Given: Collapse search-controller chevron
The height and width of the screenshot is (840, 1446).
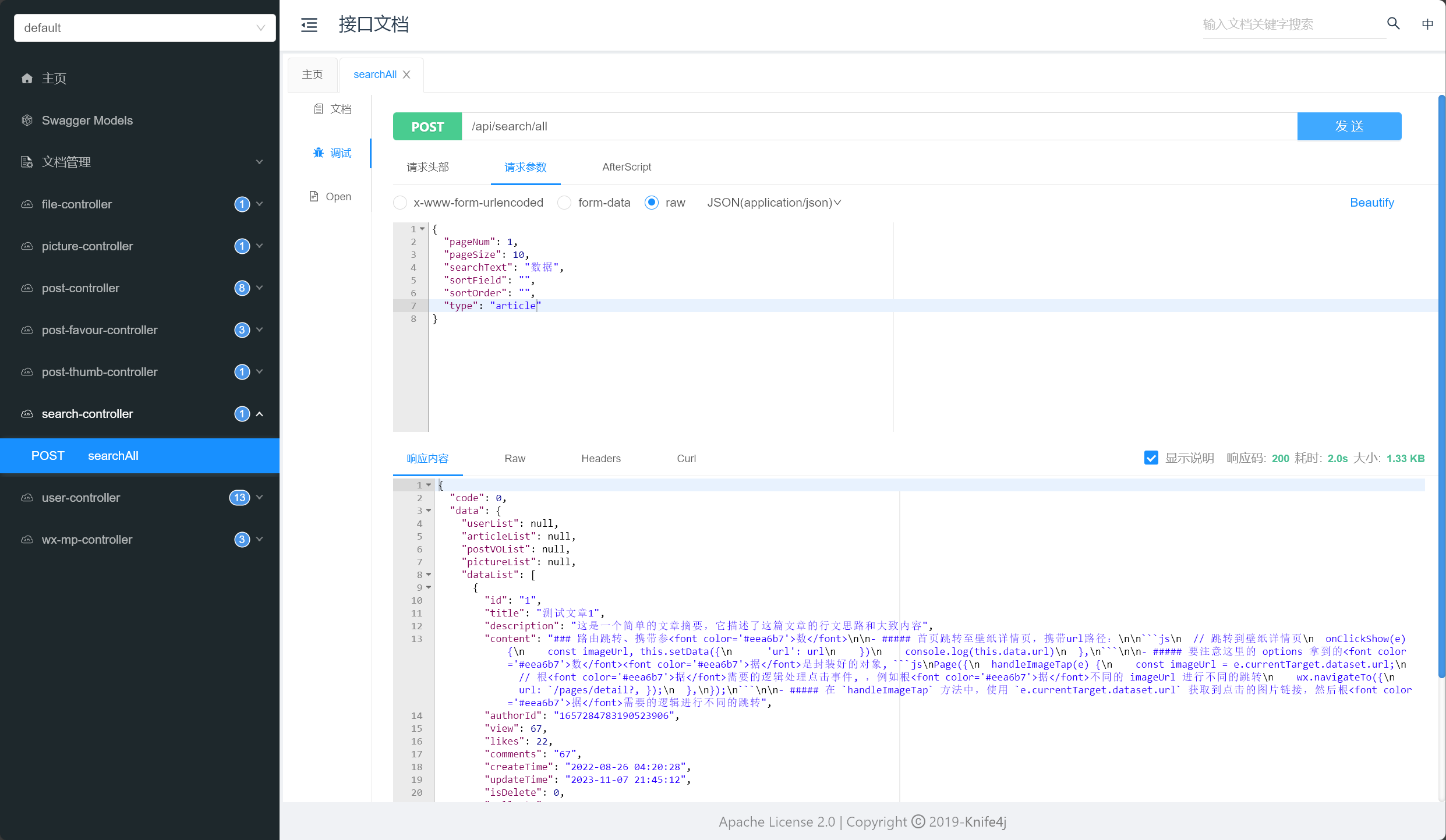Looking at the screenshot, I should 260,413.
